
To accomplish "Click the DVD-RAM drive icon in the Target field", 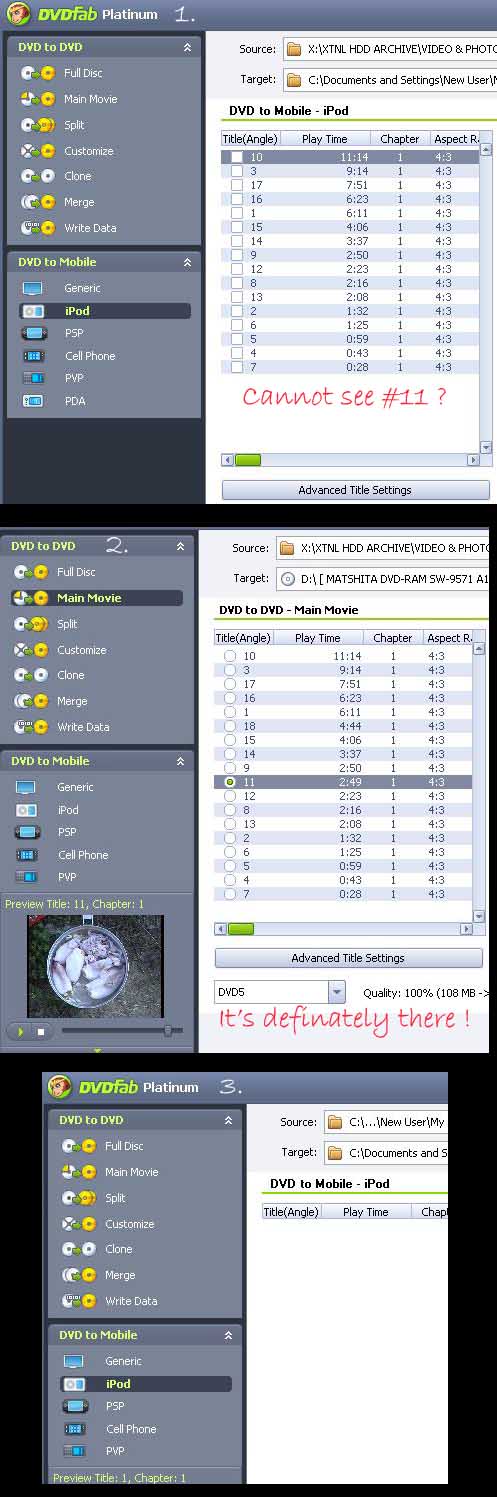I will pyautogui.click(x=288, y=578).
